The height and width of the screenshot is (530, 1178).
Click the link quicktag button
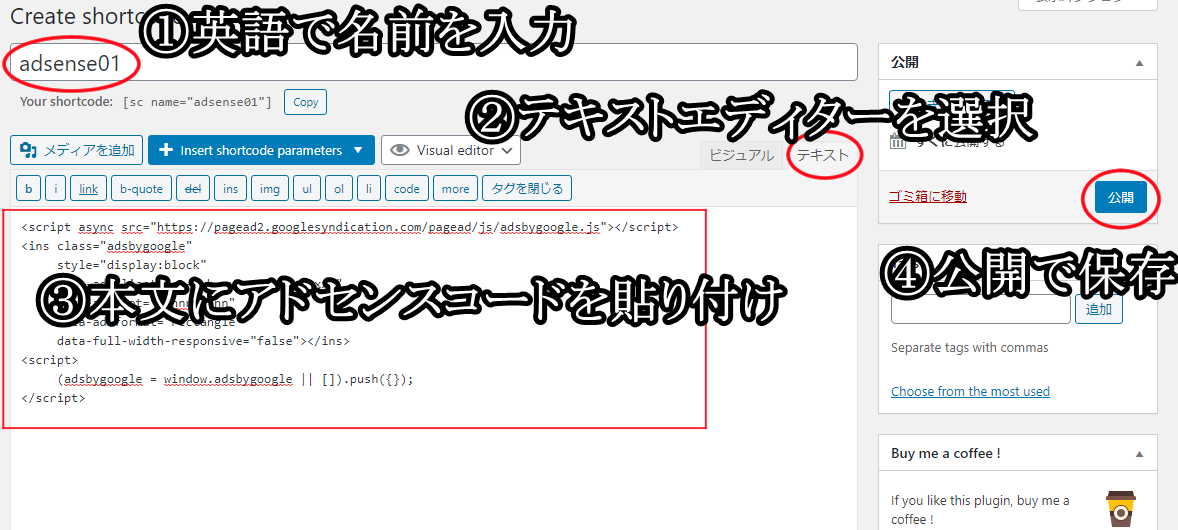coord(89,189)
